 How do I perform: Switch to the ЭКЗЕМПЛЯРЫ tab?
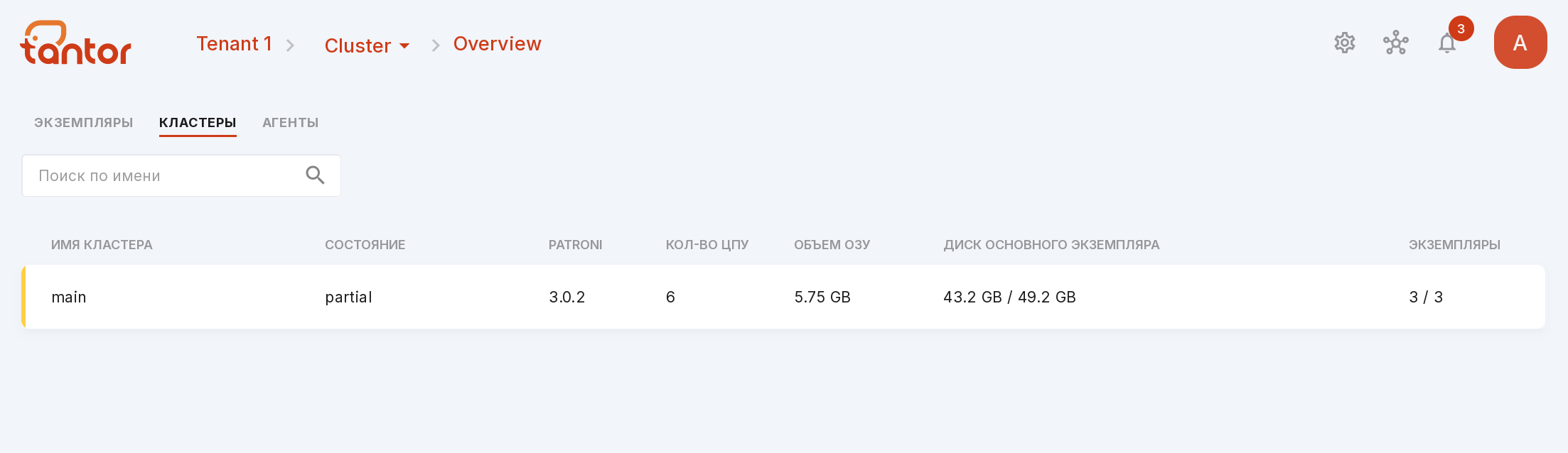tap(83, 123)
